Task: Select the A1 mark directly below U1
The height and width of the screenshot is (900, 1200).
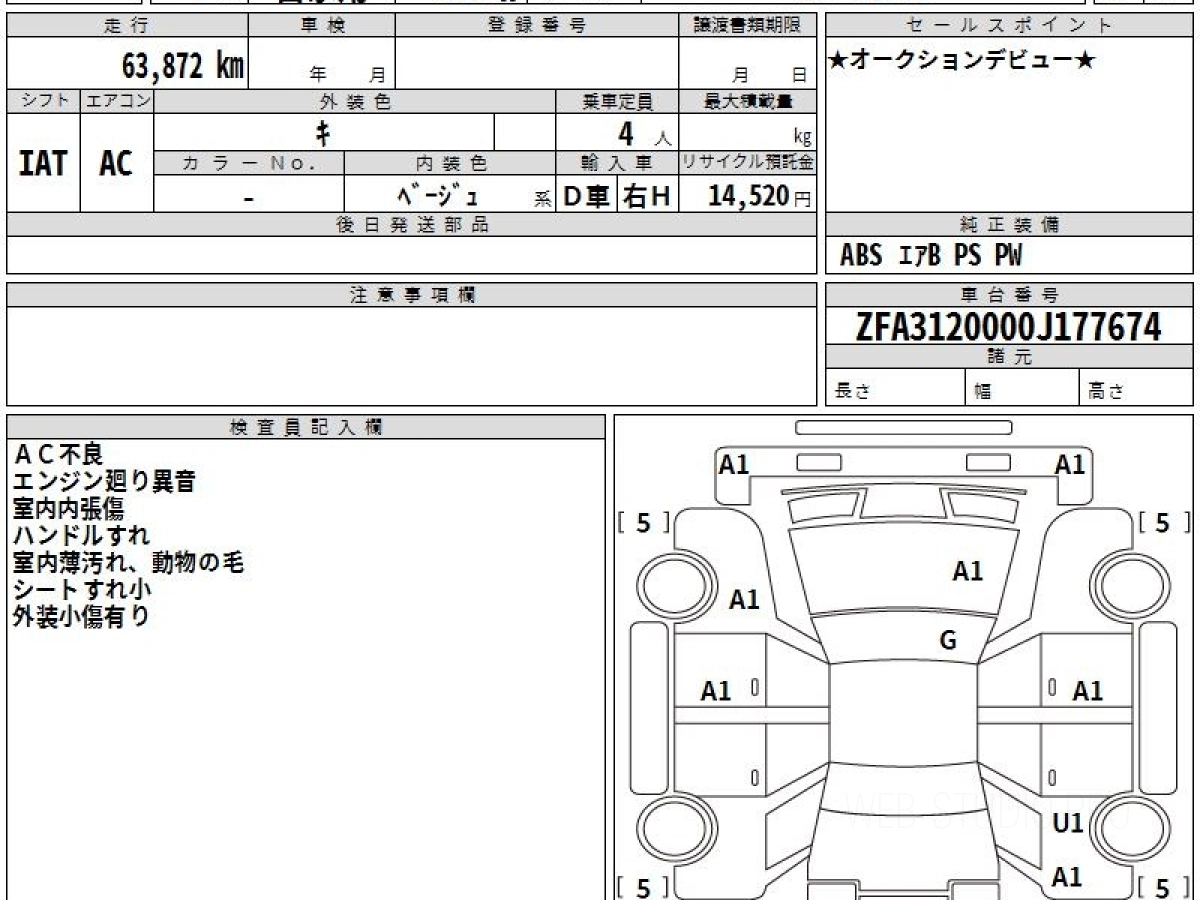Action: tap(1067, 877)
